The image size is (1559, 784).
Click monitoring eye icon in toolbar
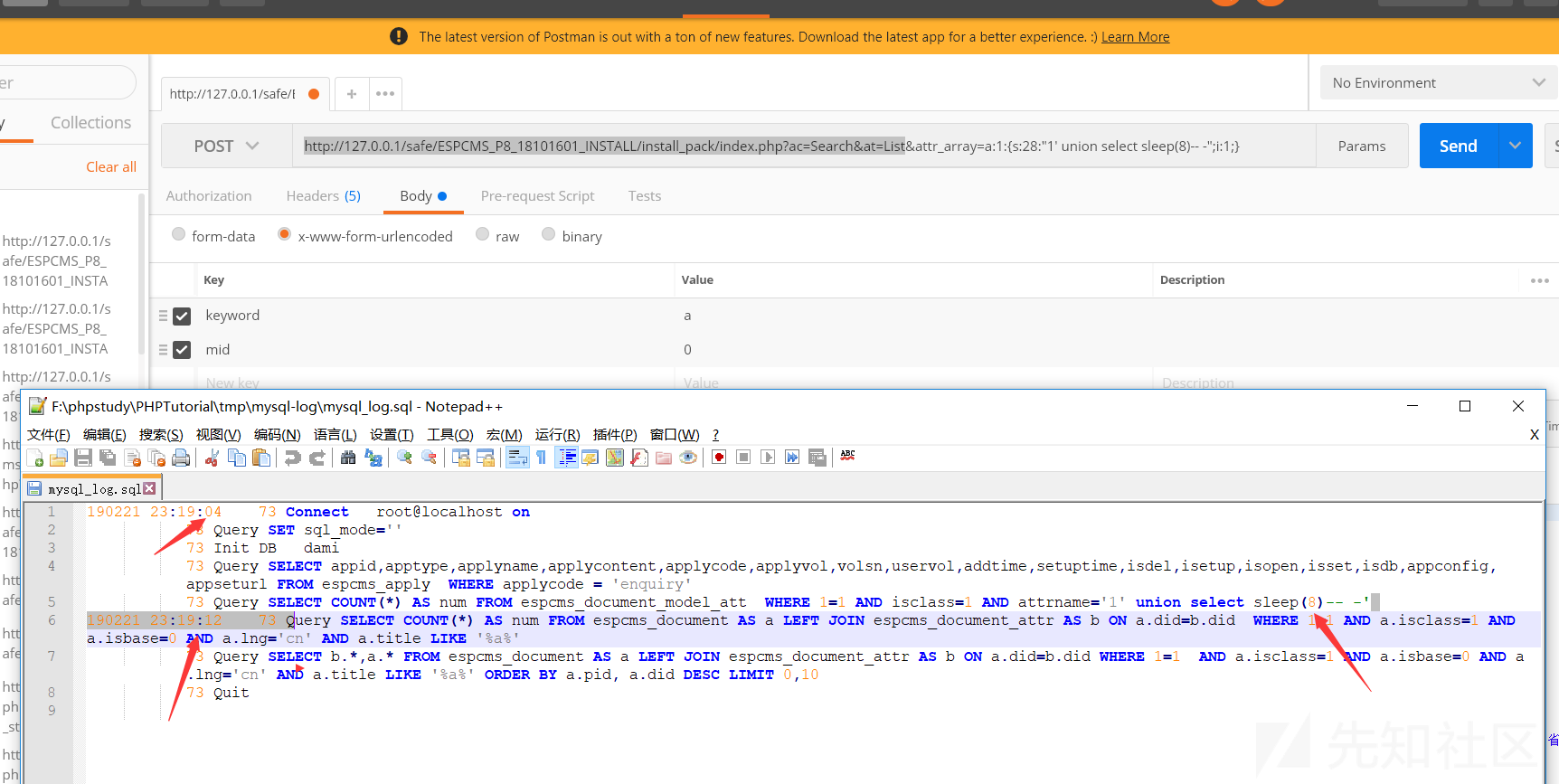(x=688, y=458)
